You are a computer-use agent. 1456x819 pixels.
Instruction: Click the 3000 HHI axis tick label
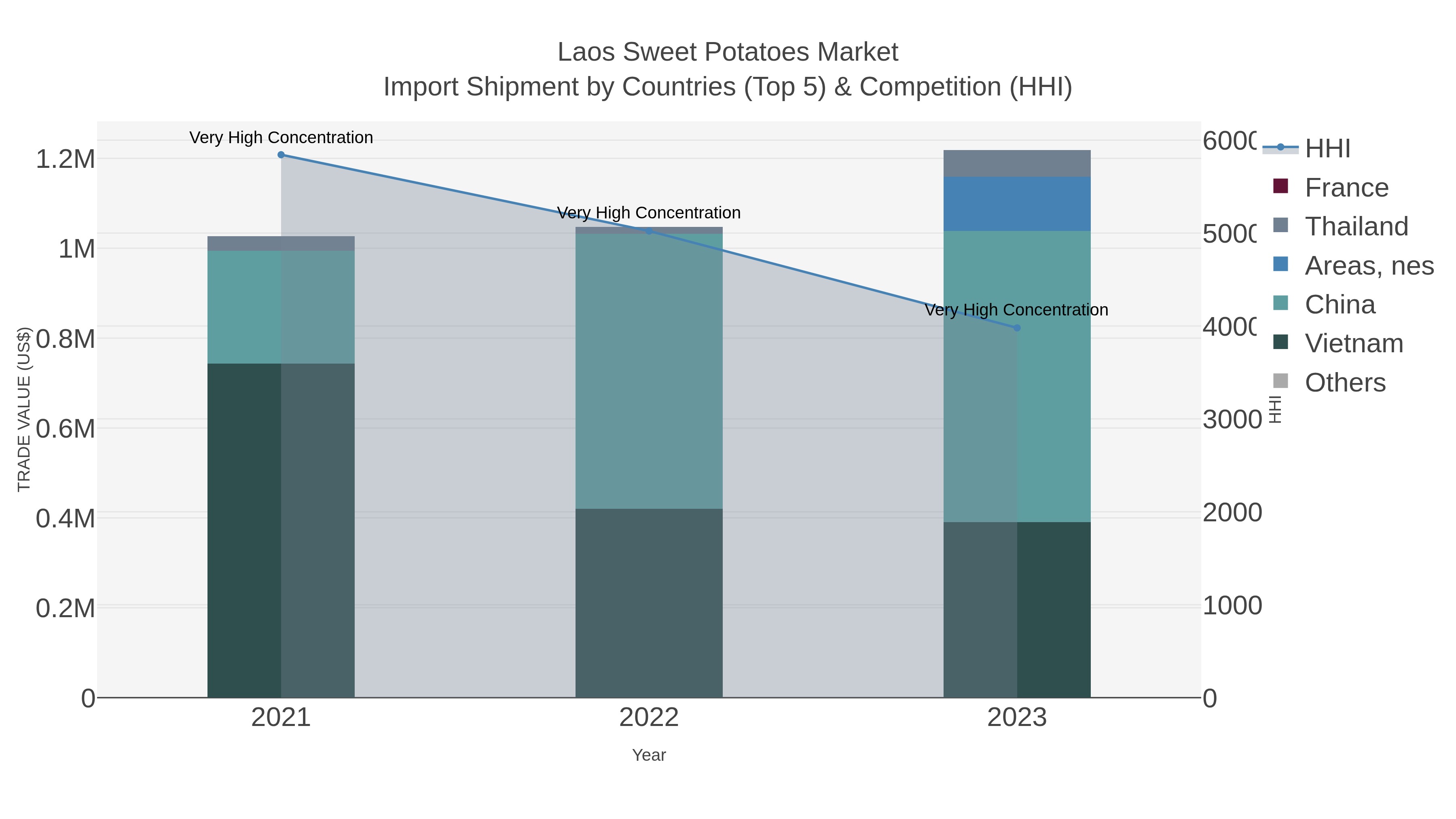[1232, 420]
